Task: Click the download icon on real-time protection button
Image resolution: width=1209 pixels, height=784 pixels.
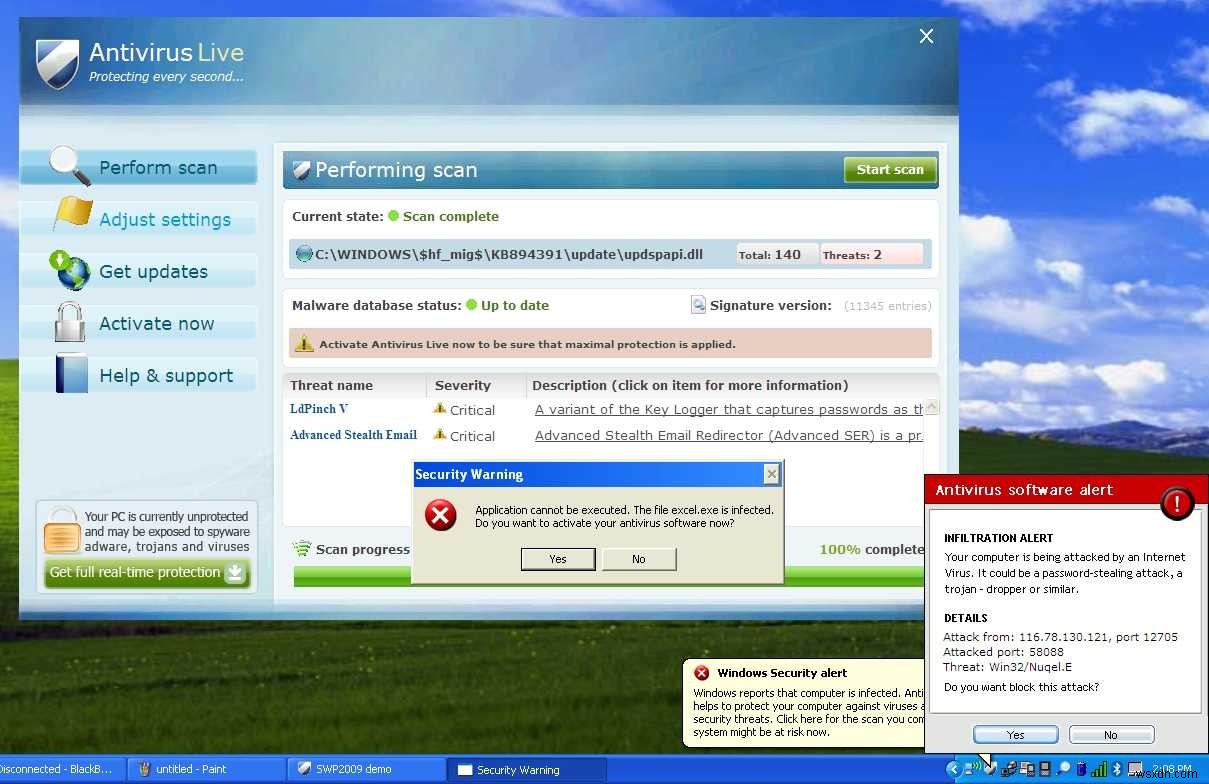Action: (x=234, y=573)
